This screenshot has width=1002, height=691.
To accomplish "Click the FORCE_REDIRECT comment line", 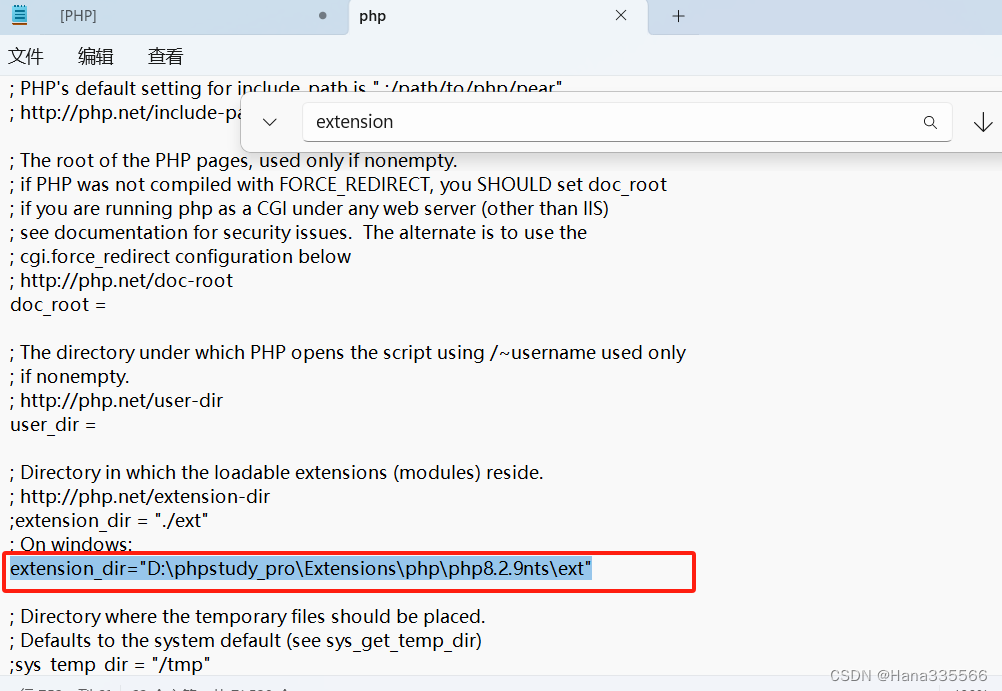I will (x=338, y=185).
